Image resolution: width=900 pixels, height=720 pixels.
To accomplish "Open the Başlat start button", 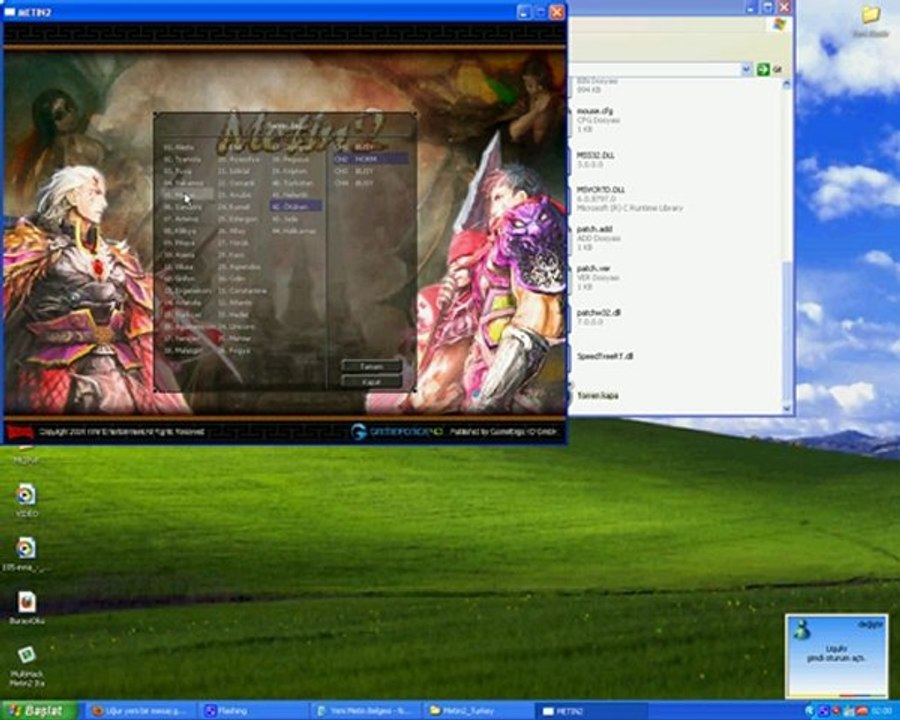I will [38, 711].
